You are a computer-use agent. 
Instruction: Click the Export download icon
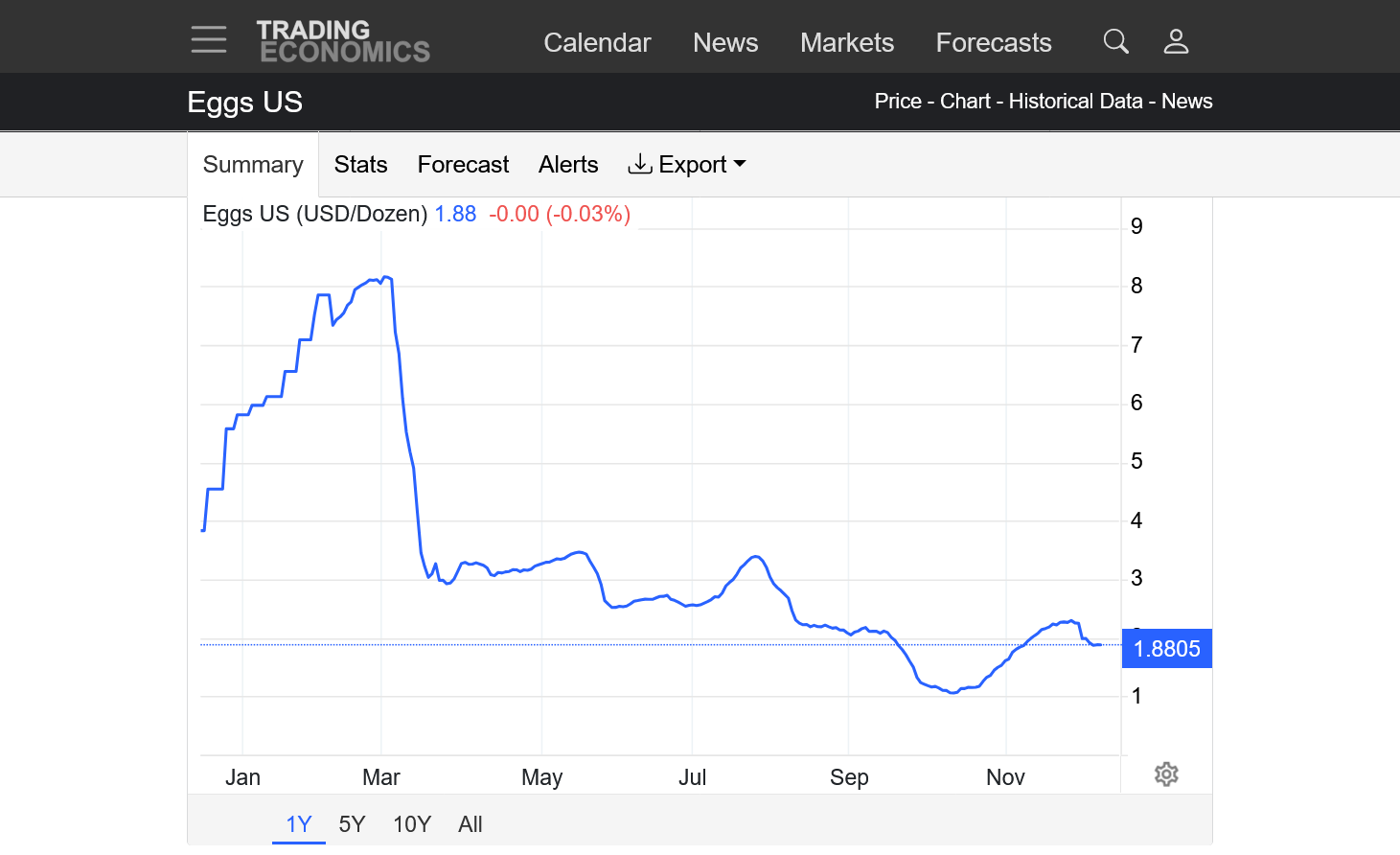click(x=639, y=165)
